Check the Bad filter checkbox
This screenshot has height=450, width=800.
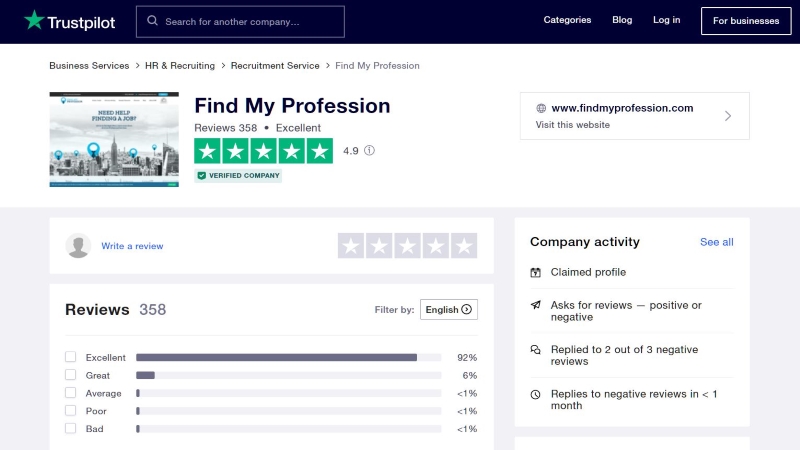70,428
